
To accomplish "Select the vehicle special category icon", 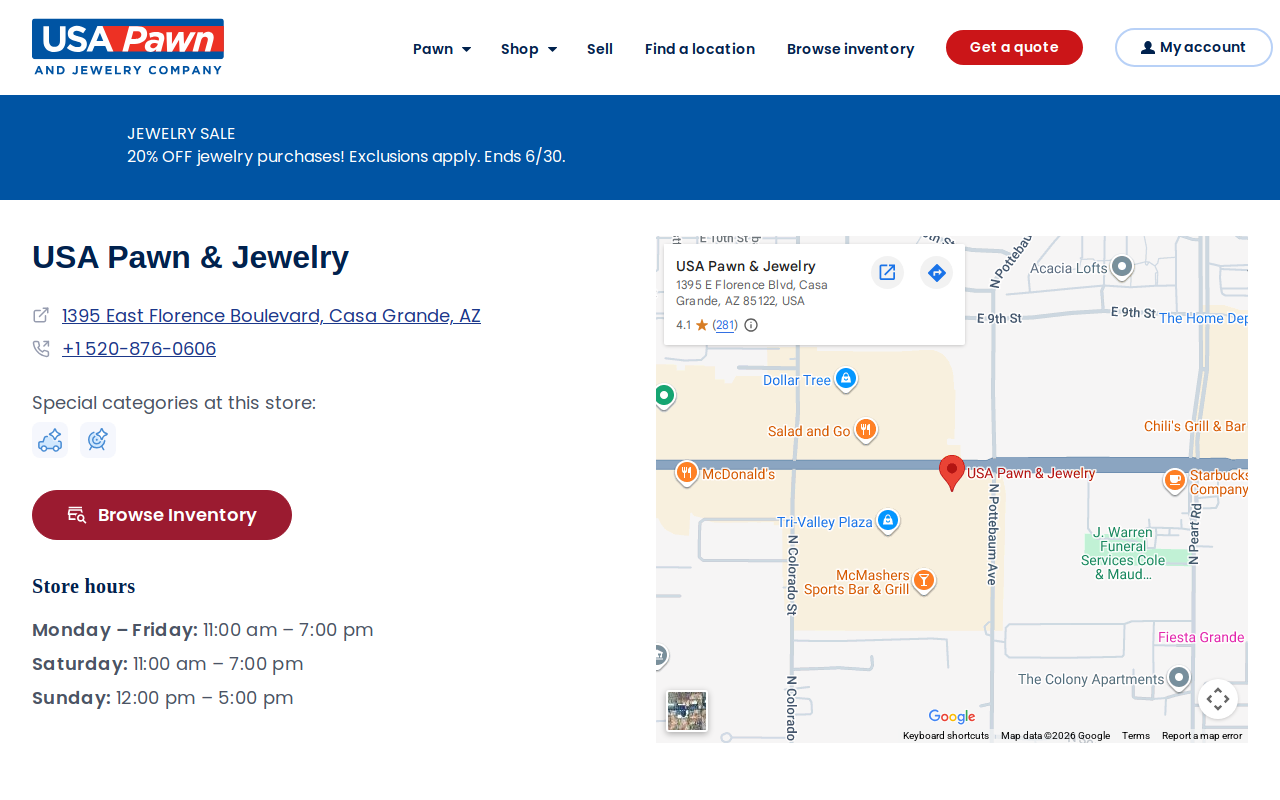I will (x=50, y=440).
